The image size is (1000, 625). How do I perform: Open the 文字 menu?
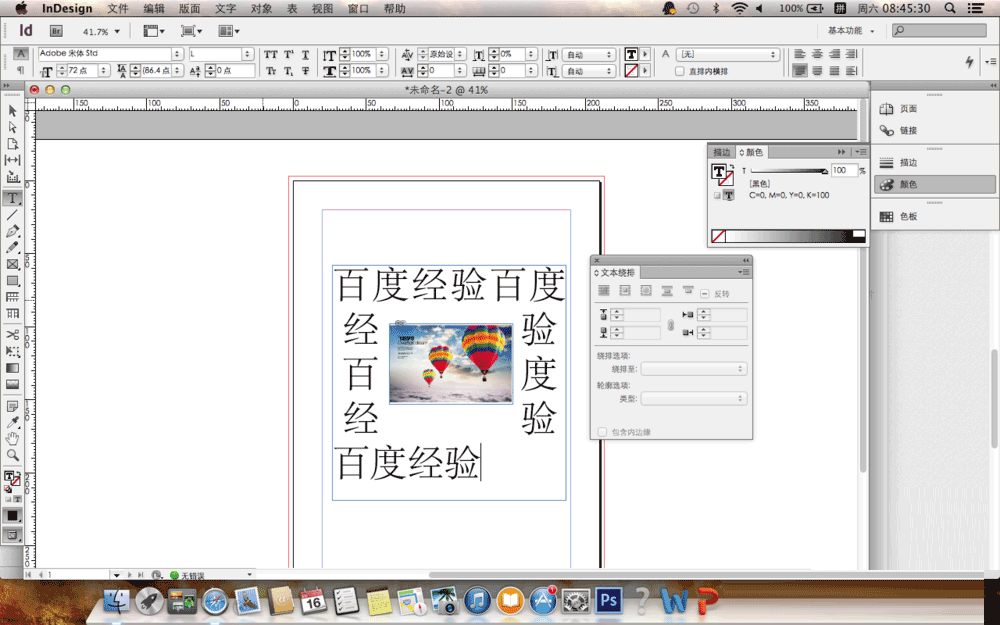point(226,8)
